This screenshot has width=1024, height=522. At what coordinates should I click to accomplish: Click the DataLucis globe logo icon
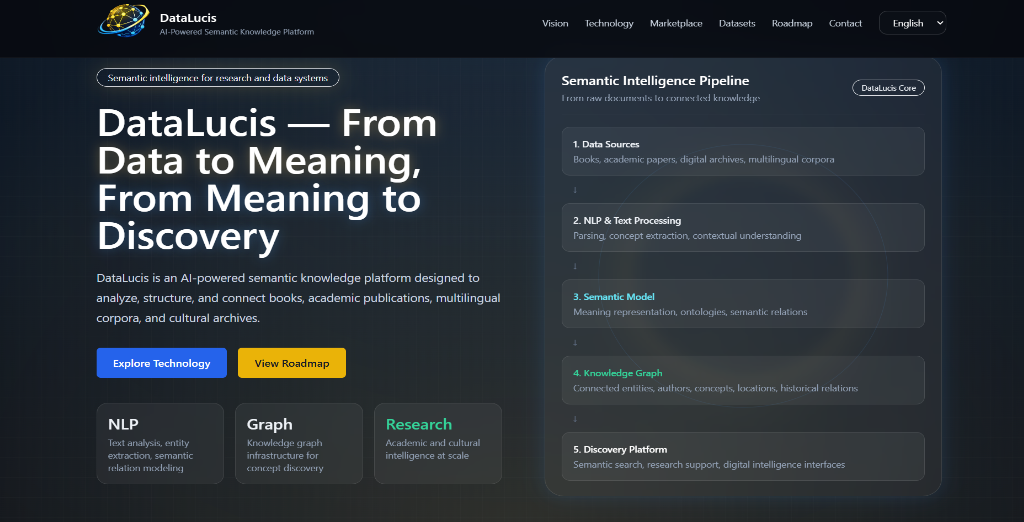[x=124, y=21]
